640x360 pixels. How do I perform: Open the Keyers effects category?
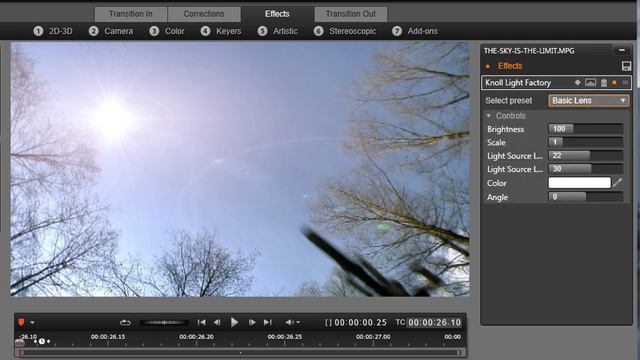pos(221,31)
